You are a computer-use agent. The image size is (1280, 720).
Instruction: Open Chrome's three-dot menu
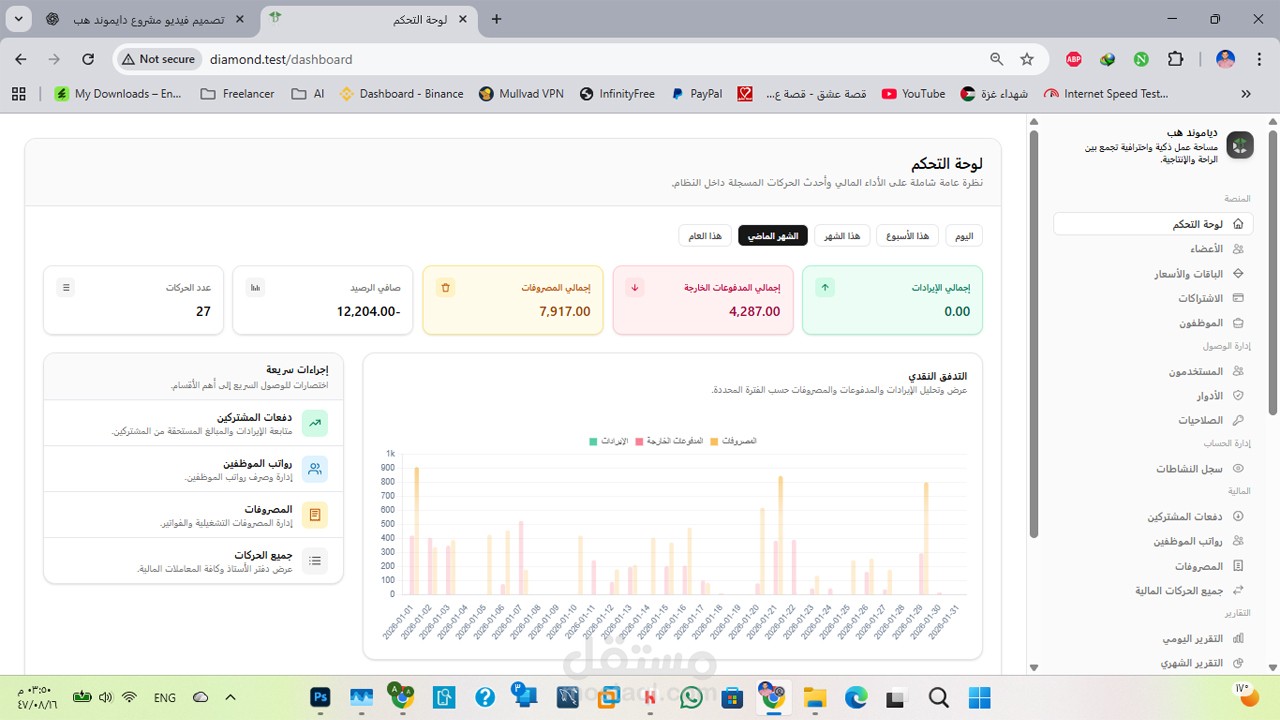[1257, 59]
